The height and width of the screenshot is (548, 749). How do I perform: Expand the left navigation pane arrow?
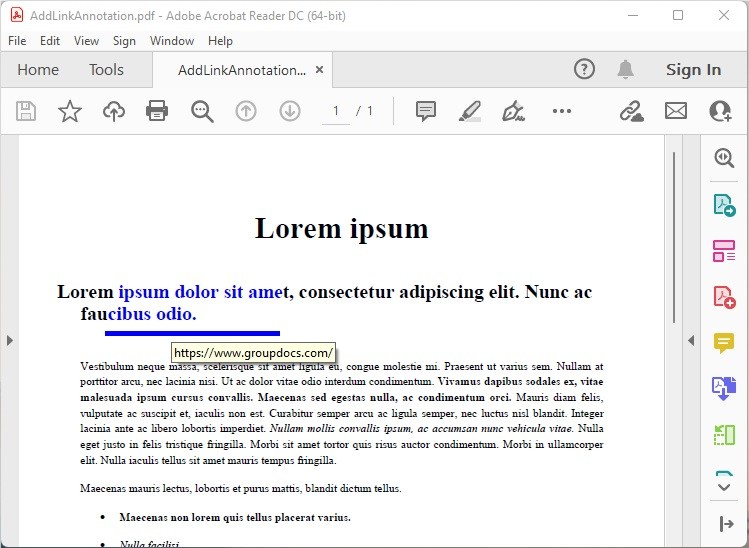9,341
